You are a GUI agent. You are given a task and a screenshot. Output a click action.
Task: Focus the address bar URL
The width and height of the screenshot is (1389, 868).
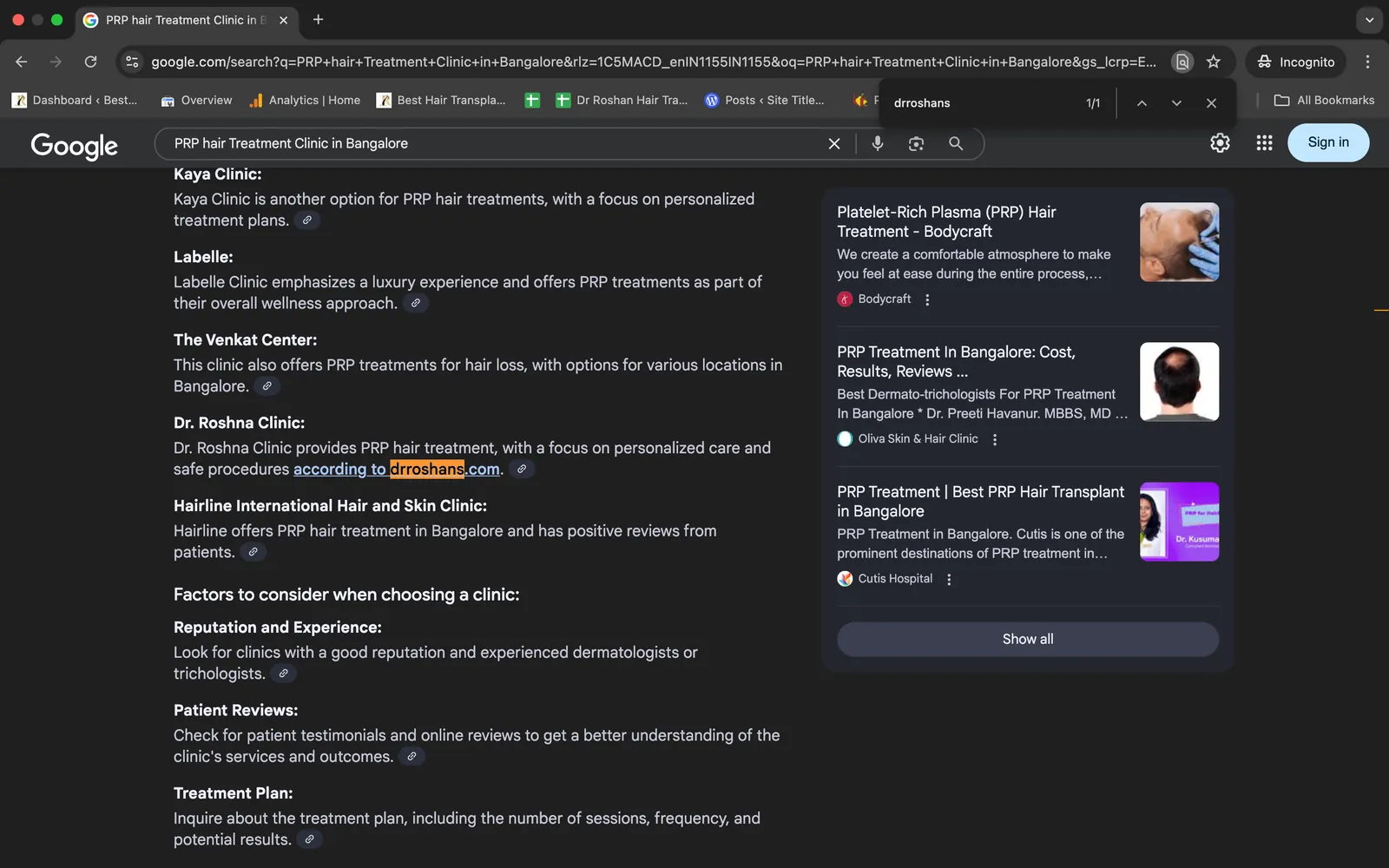[x=653, y=62]
